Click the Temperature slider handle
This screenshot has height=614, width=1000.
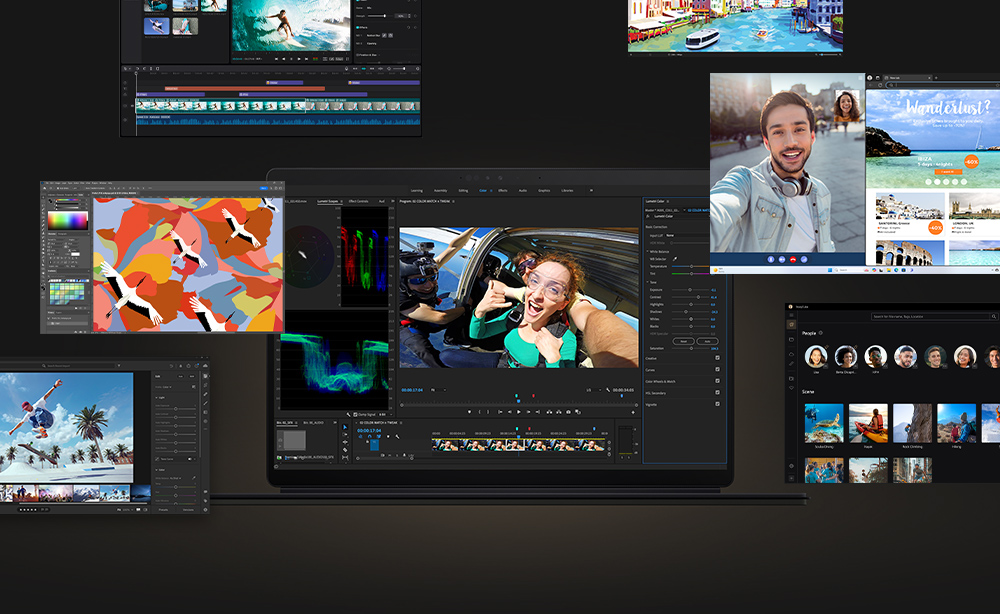pos(692,266)
